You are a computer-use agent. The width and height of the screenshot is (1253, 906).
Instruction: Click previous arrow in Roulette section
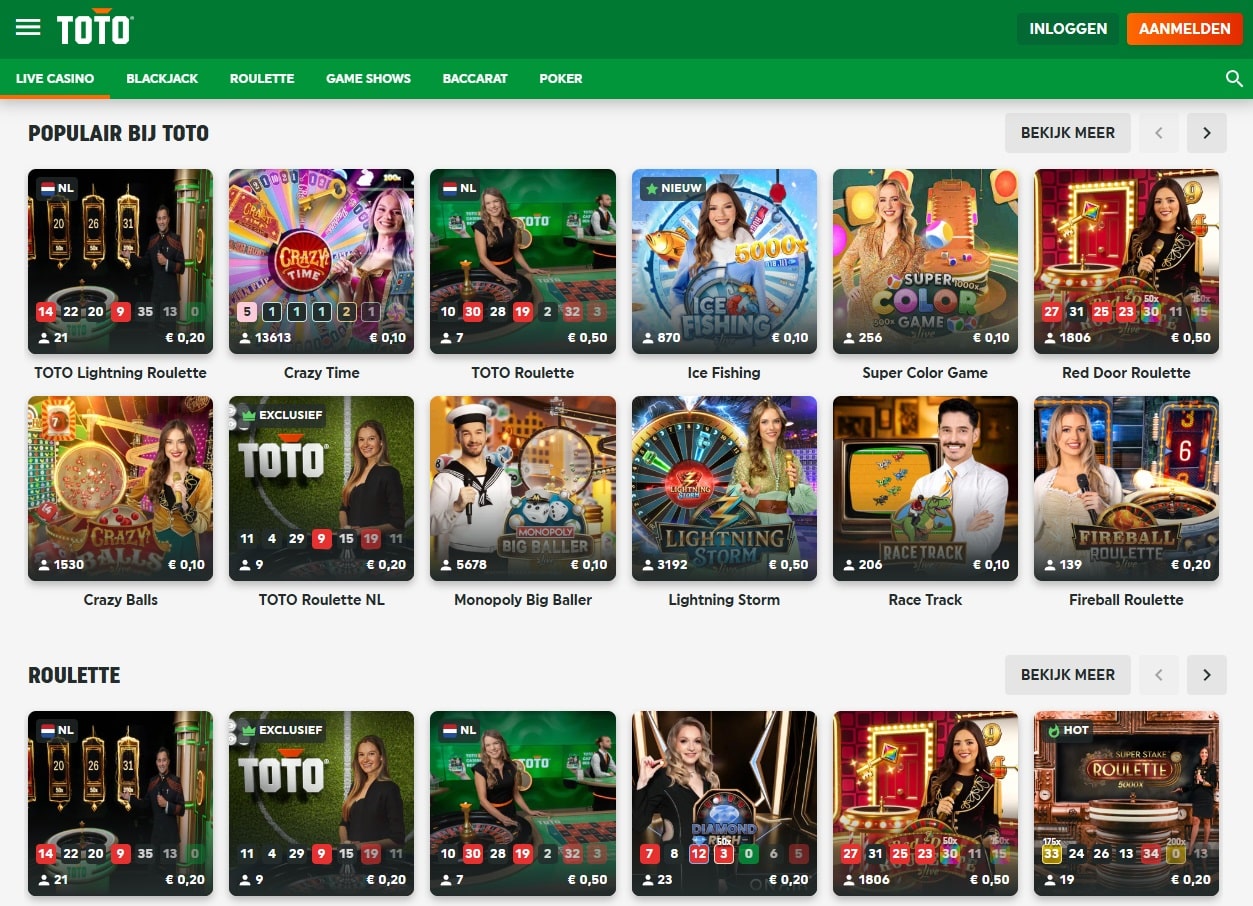coord(1159,675)
